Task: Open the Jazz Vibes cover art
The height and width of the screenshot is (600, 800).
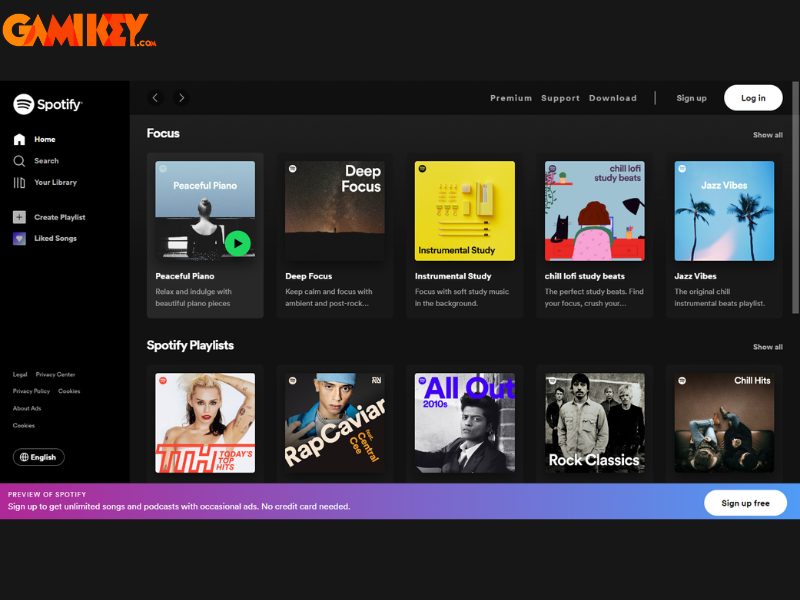Action: pyautogui.click(x=724, y=211)
